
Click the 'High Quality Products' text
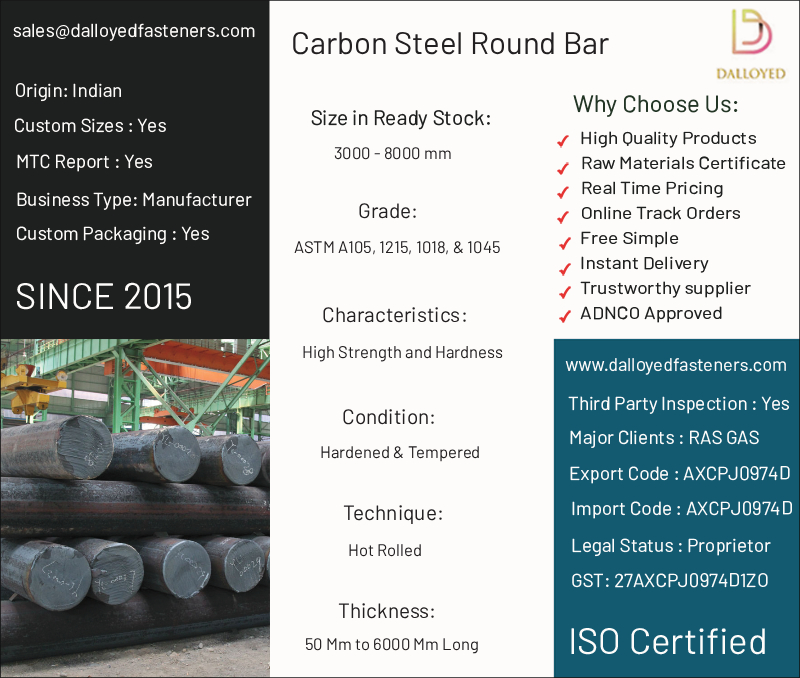tap(668, 138)
